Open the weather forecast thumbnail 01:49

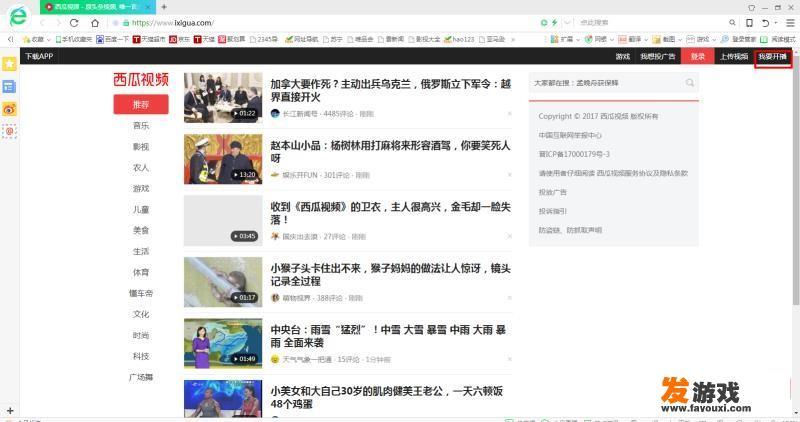223,343
